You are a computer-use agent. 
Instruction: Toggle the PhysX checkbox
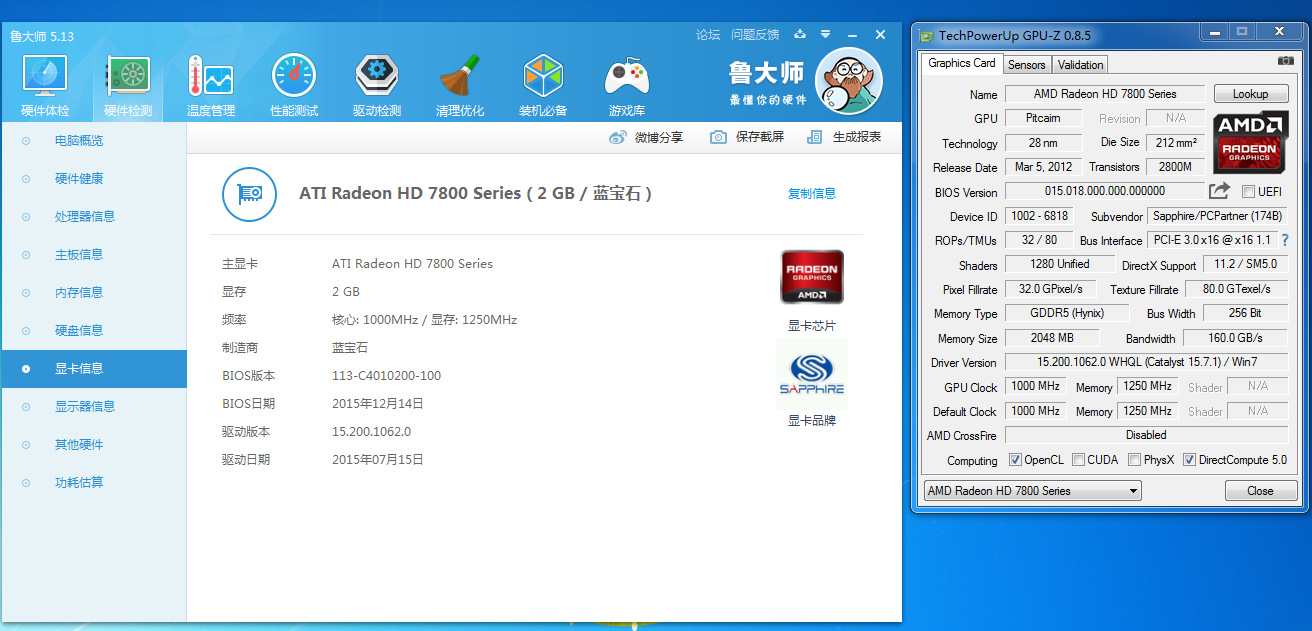1134,460
